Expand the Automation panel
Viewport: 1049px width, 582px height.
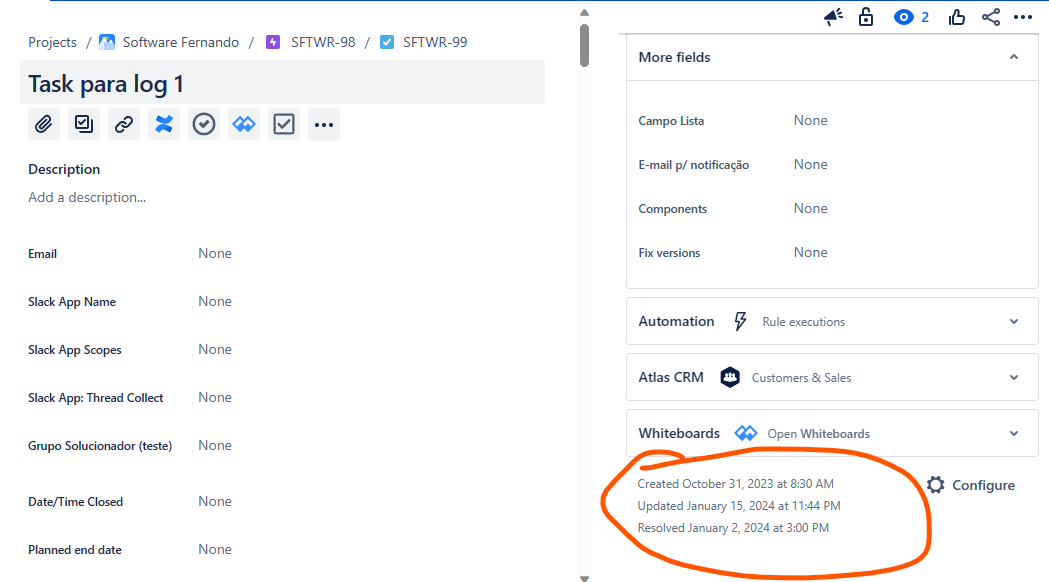(1014, 321)
